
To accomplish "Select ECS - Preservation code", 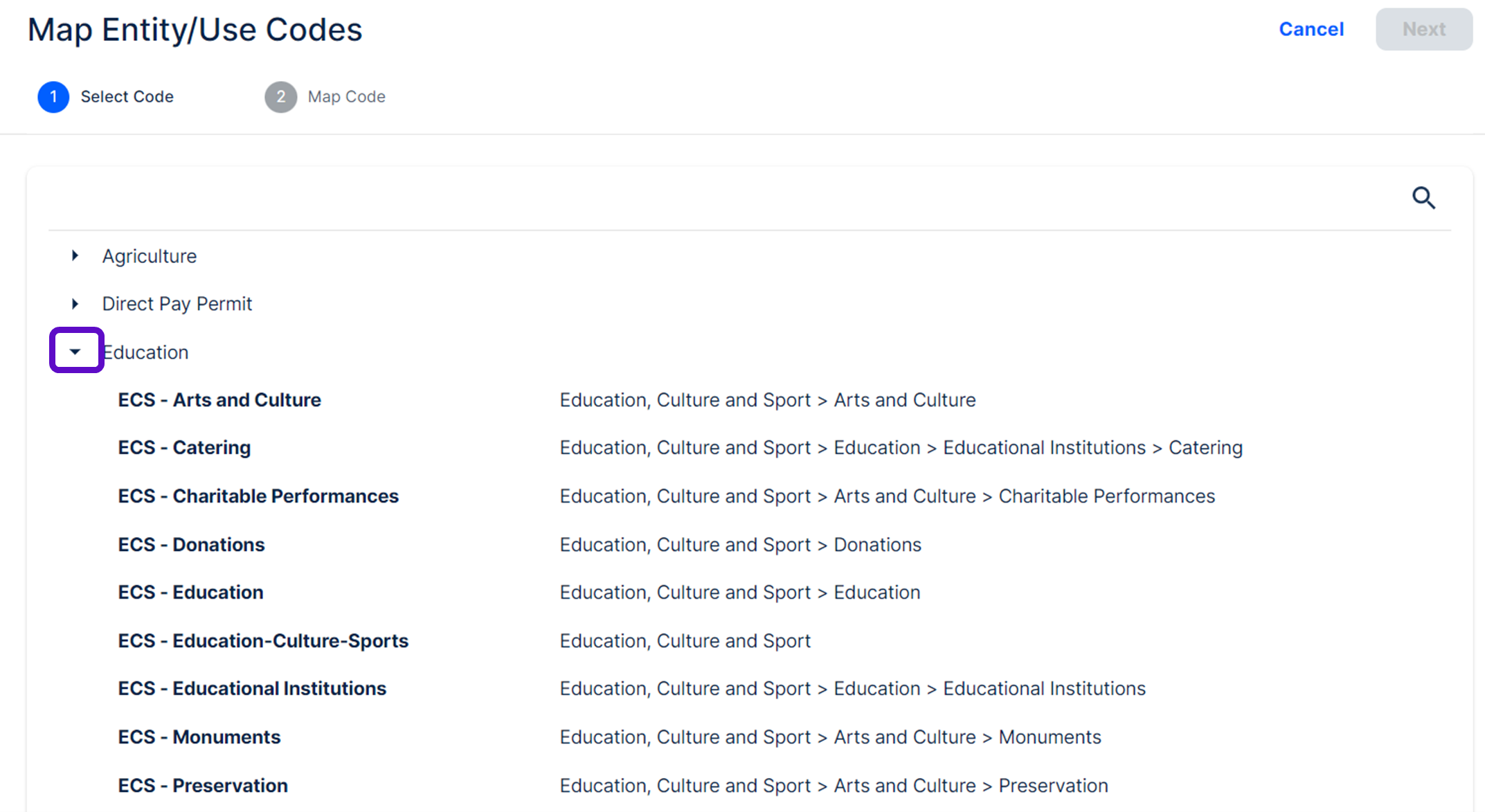I will point(203,786).
